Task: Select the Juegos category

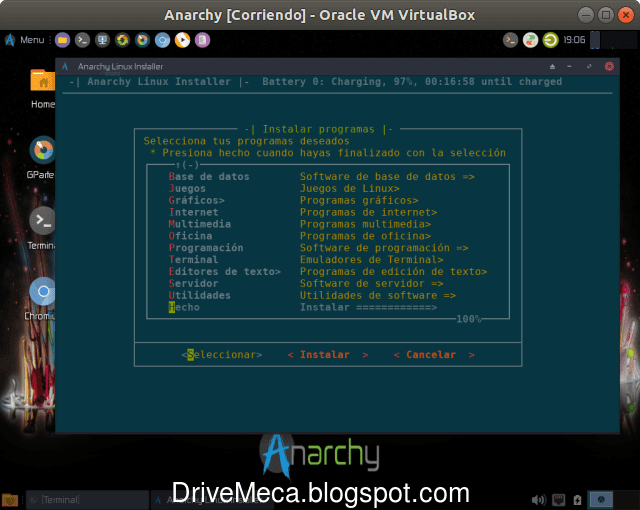Action: 187,188
